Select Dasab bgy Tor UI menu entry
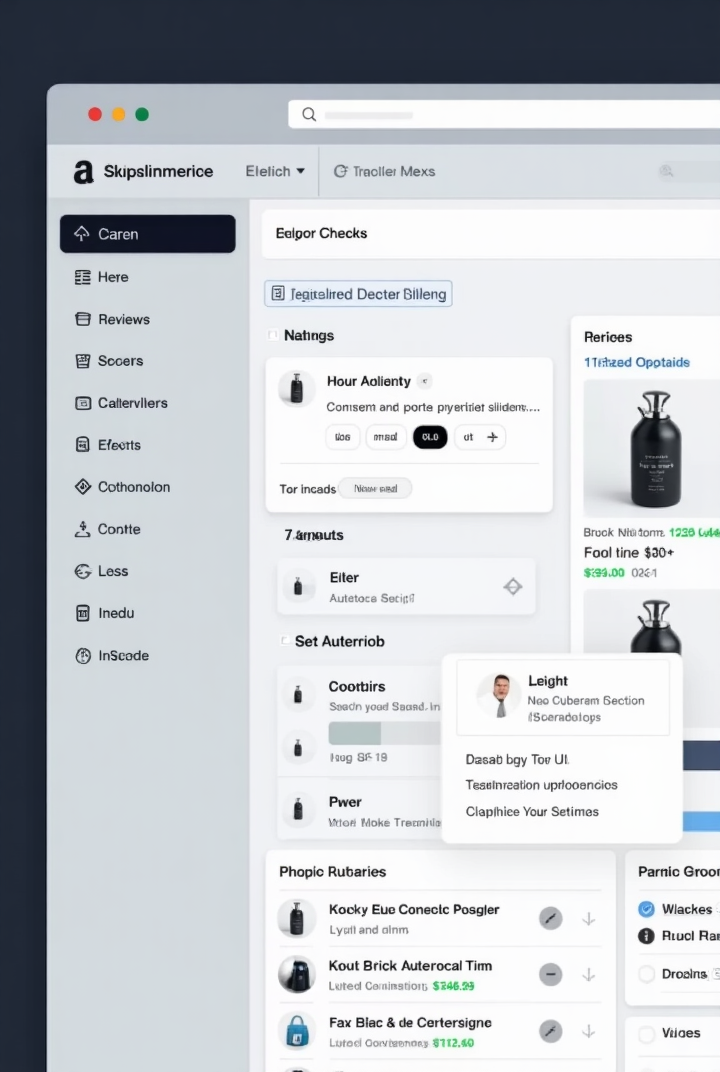The width and height of the screenshot is (720, 1072). coord(517,760)
